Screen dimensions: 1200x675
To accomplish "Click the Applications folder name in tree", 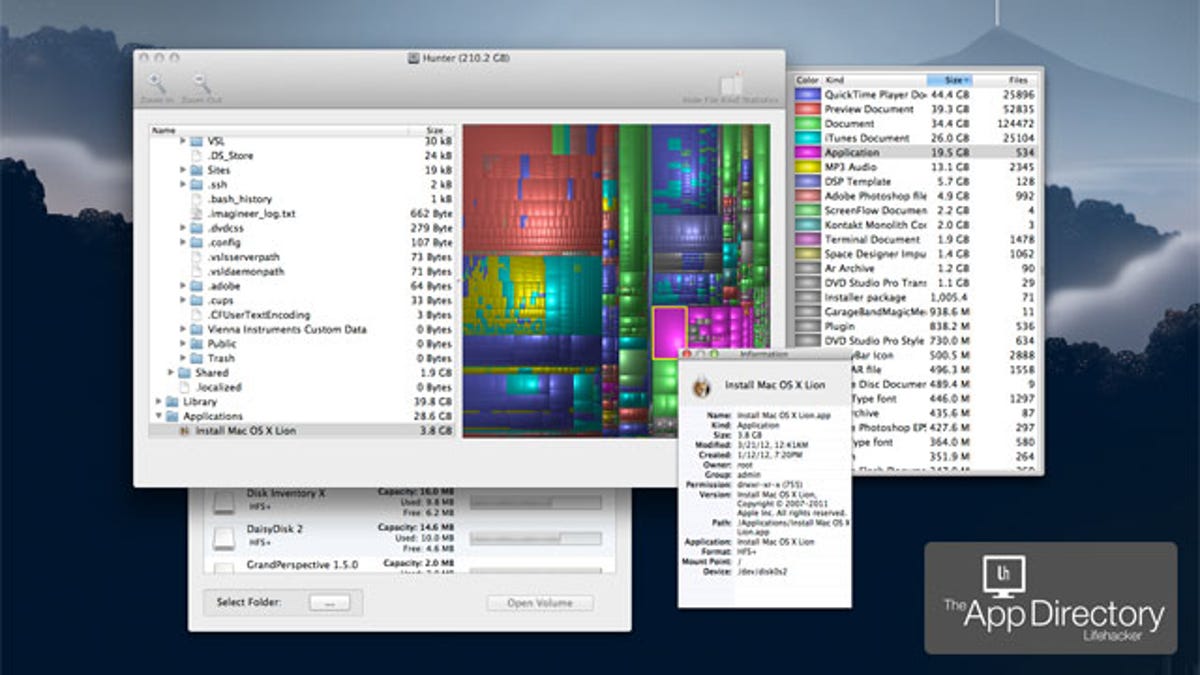I will (213, 416).
